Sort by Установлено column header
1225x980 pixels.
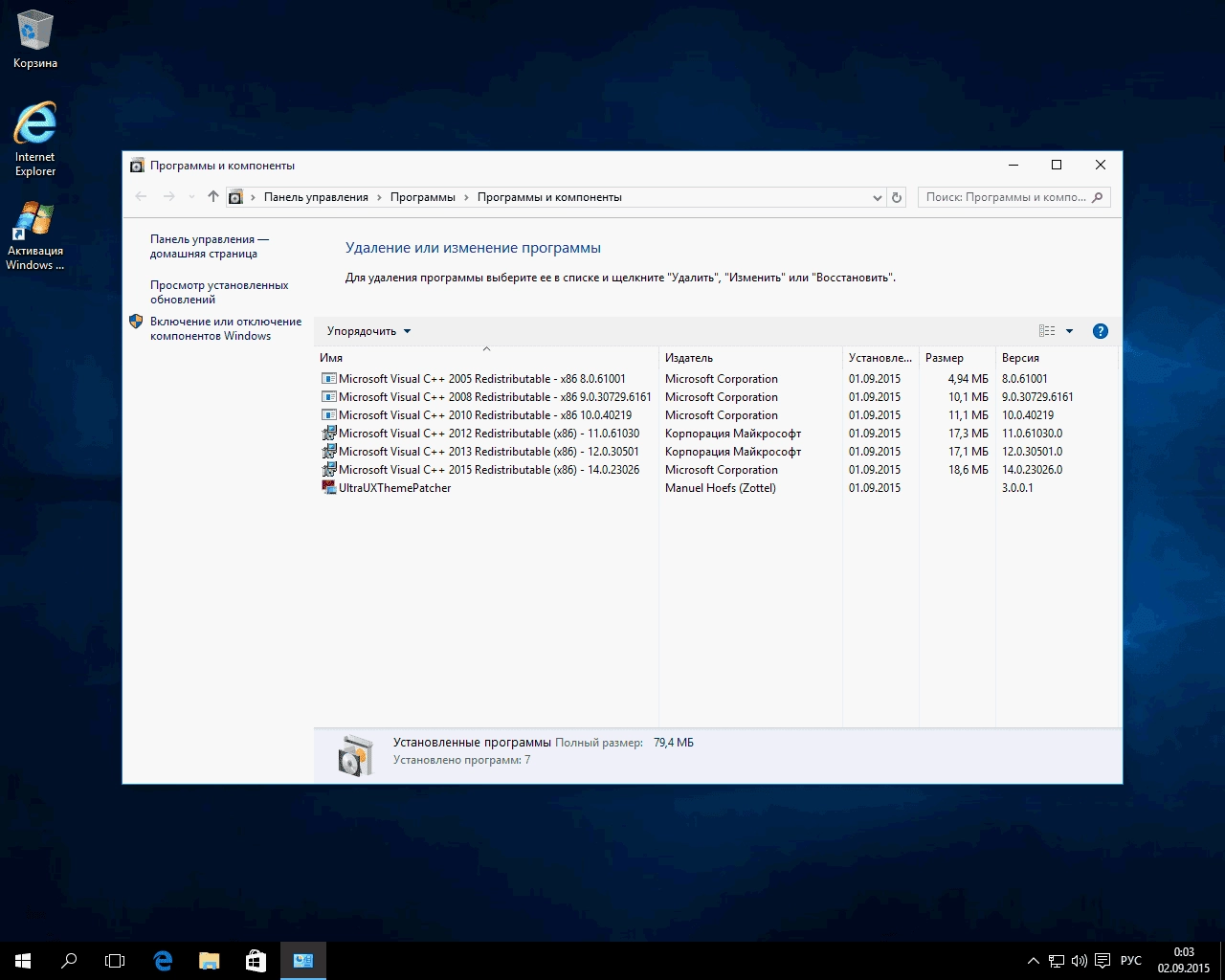[880, 358]
